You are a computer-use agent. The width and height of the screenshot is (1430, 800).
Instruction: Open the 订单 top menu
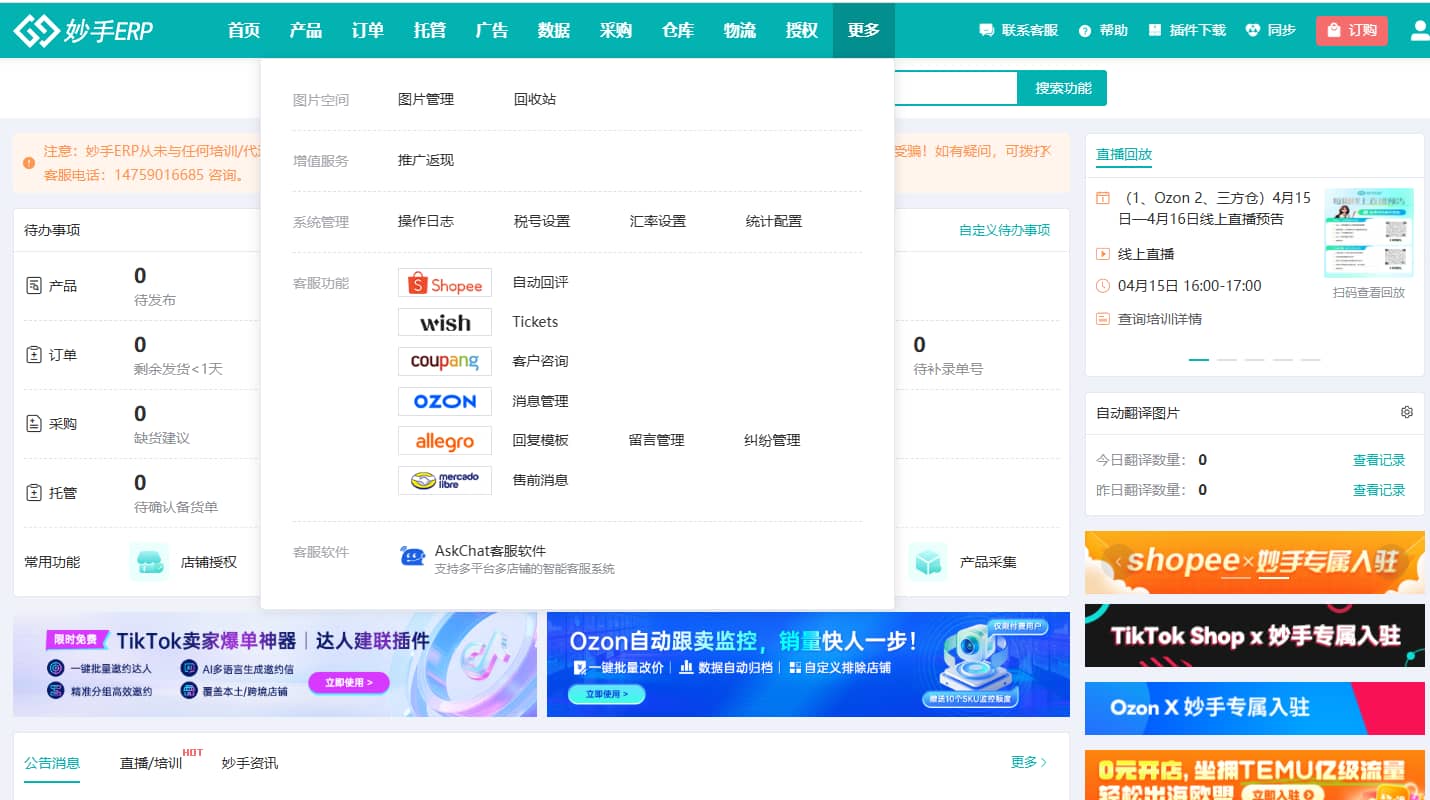coord(367,30)
